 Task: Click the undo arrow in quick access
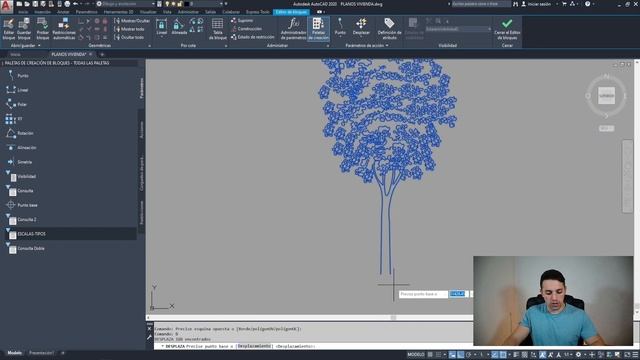click(75, 4)
